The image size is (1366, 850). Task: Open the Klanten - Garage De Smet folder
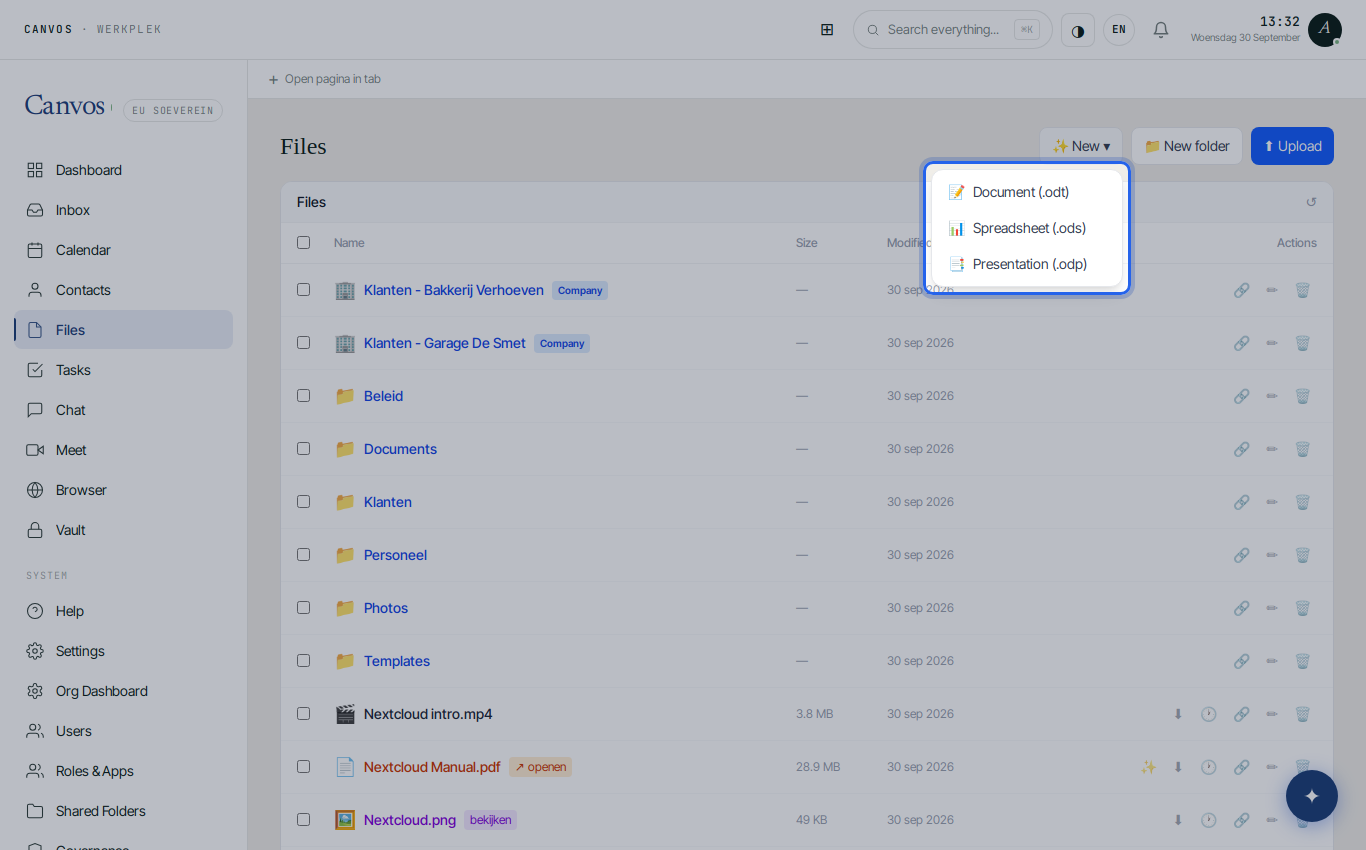[x=445, y=343]
